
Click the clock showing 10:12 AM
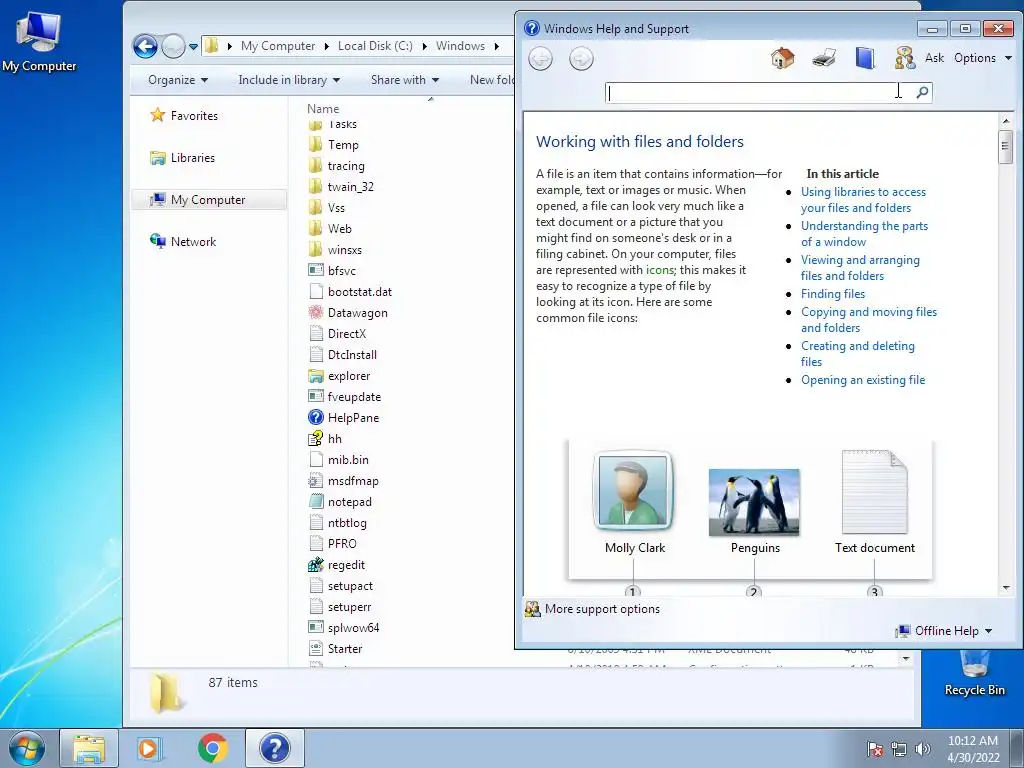pyautogui.click(x=973, y=741)
